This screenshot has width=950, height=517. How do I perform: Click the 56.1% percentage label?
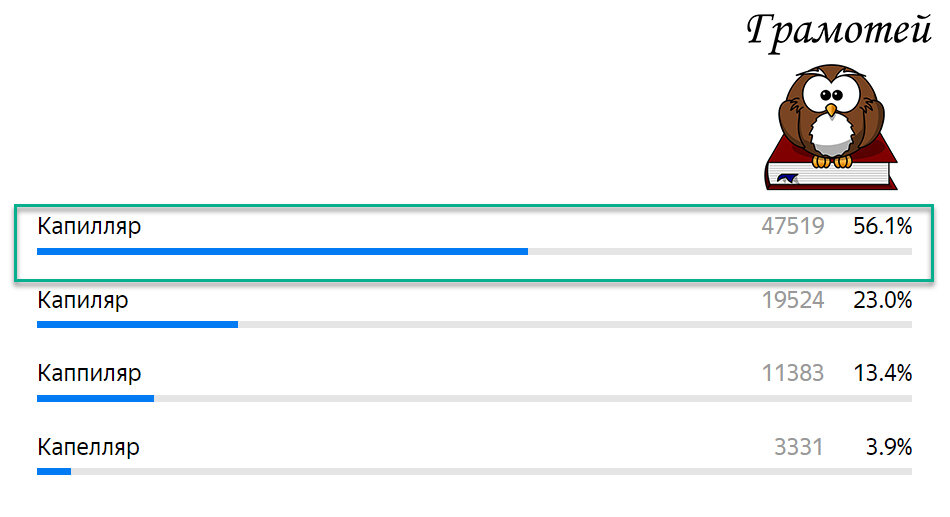click(882, 227)
